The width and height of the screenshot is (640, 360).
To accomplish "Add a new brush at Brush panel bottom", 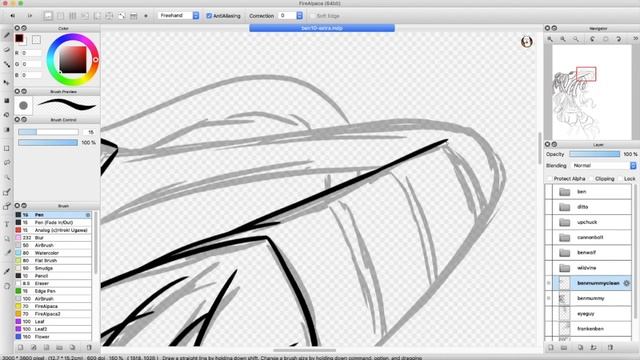I will coord(20,347).
